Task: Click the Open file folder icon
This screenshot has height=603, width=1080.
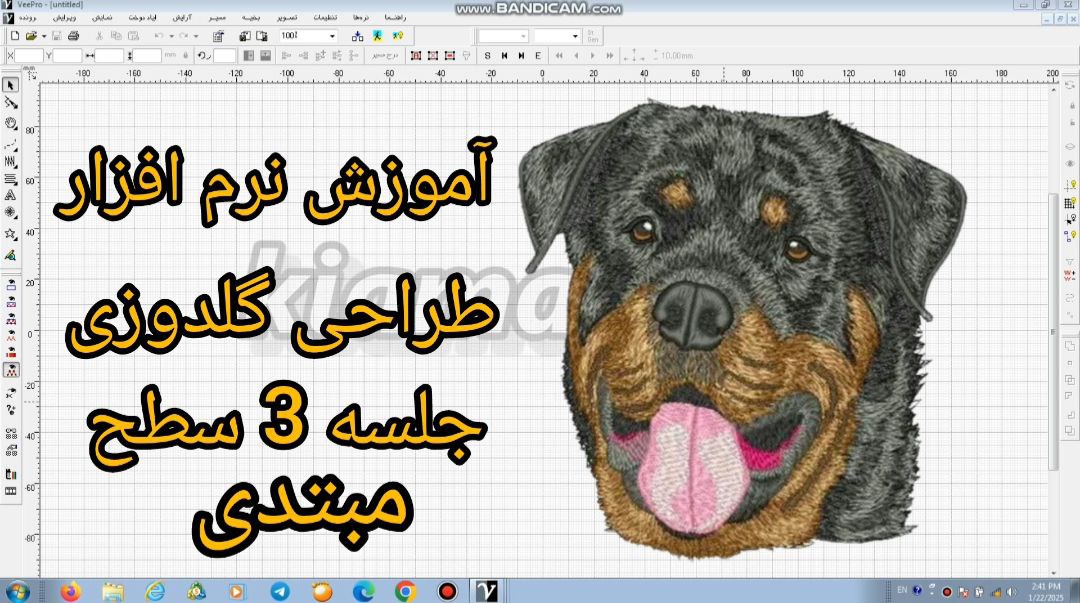Action: (31, 36)
